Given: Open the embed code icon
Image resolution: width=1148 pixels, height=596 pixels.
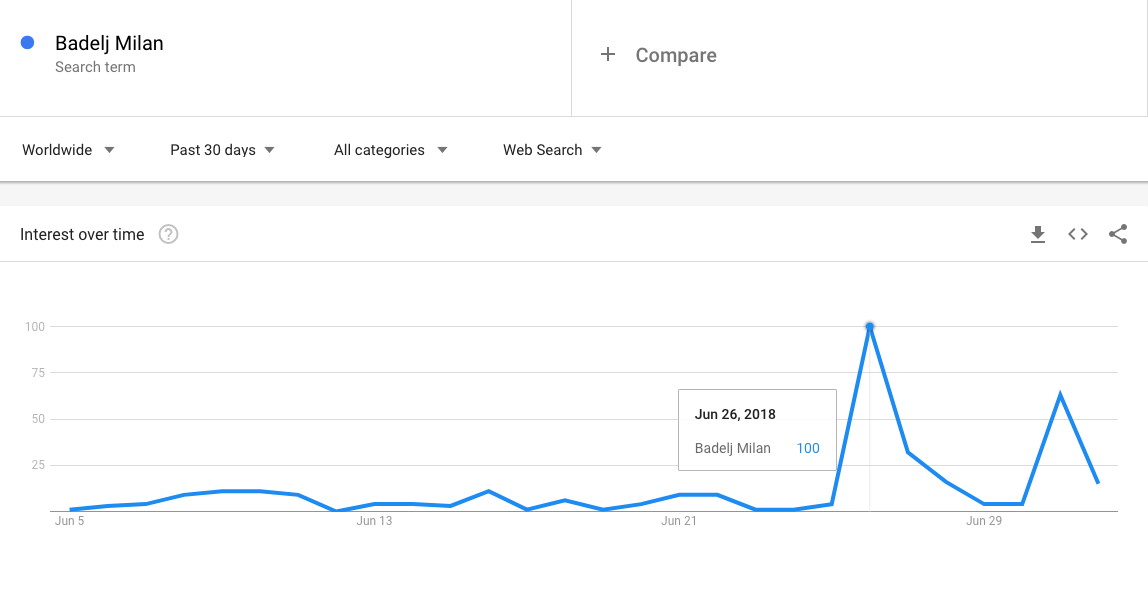Looking at the screenshot, I should [x=1078, y=234].
